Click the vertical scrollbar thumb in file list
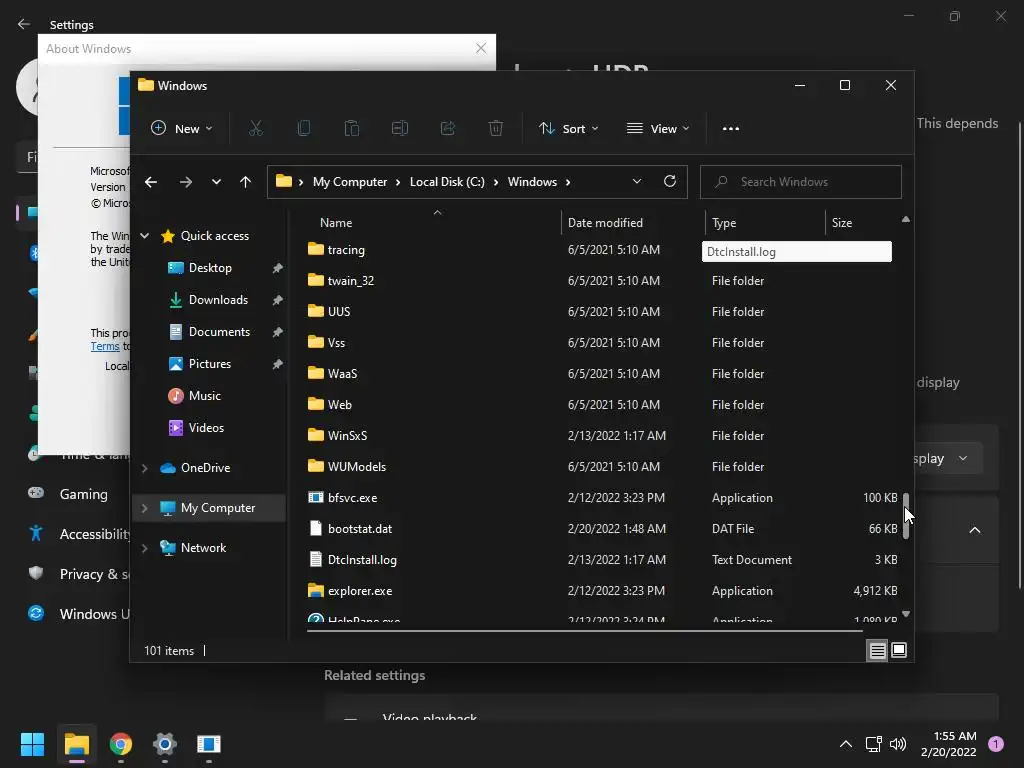Viewport: 1024px width, 768px height. [906, 516]
